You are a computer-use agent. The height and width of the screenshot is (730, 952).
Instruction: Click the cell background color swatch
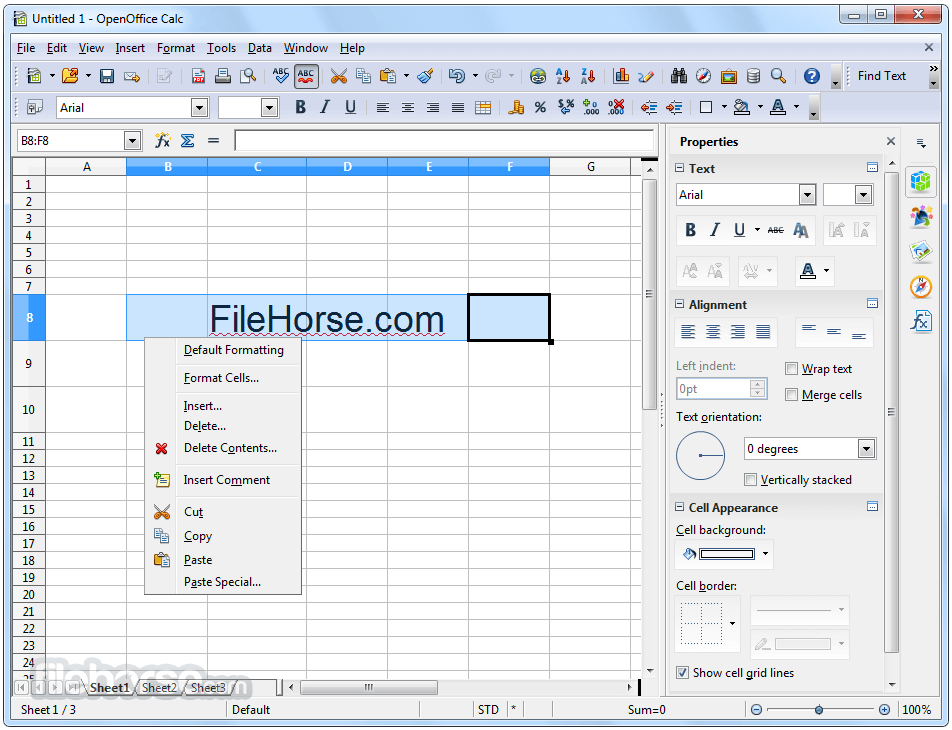click(x=726, y=553)
